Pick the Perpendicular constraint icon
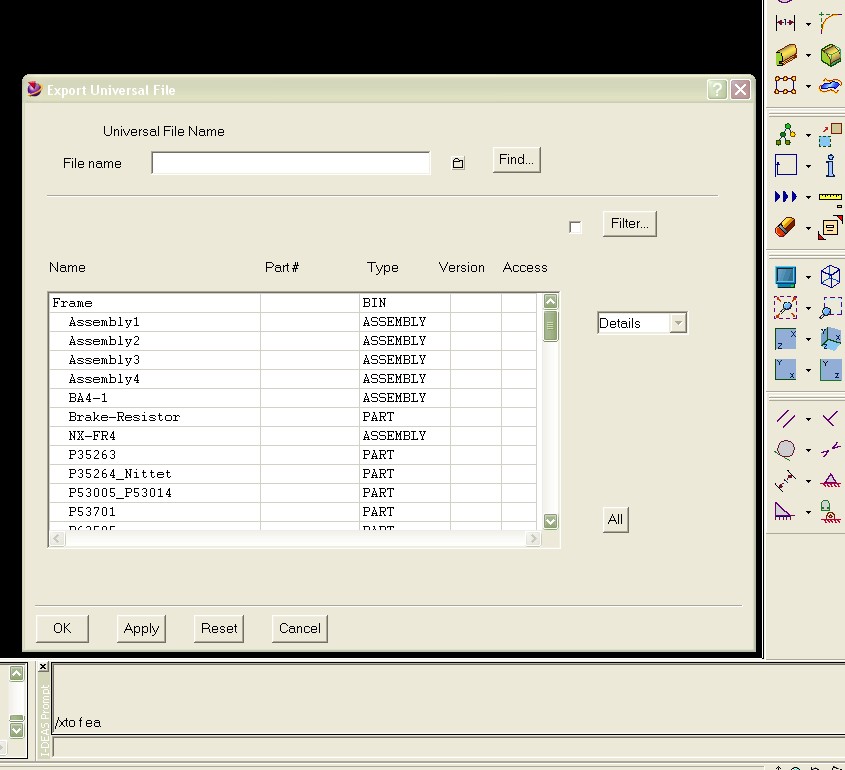This screenshot has width=845, height=770. (x=830, y=419)
